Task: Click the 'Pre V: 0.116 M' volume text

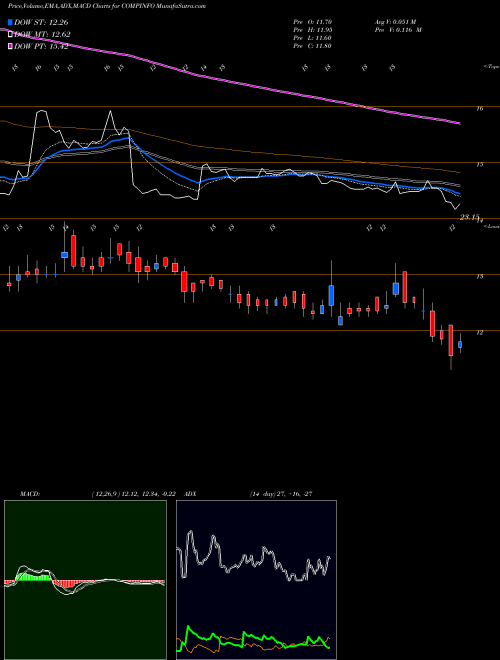Action: 397,30
